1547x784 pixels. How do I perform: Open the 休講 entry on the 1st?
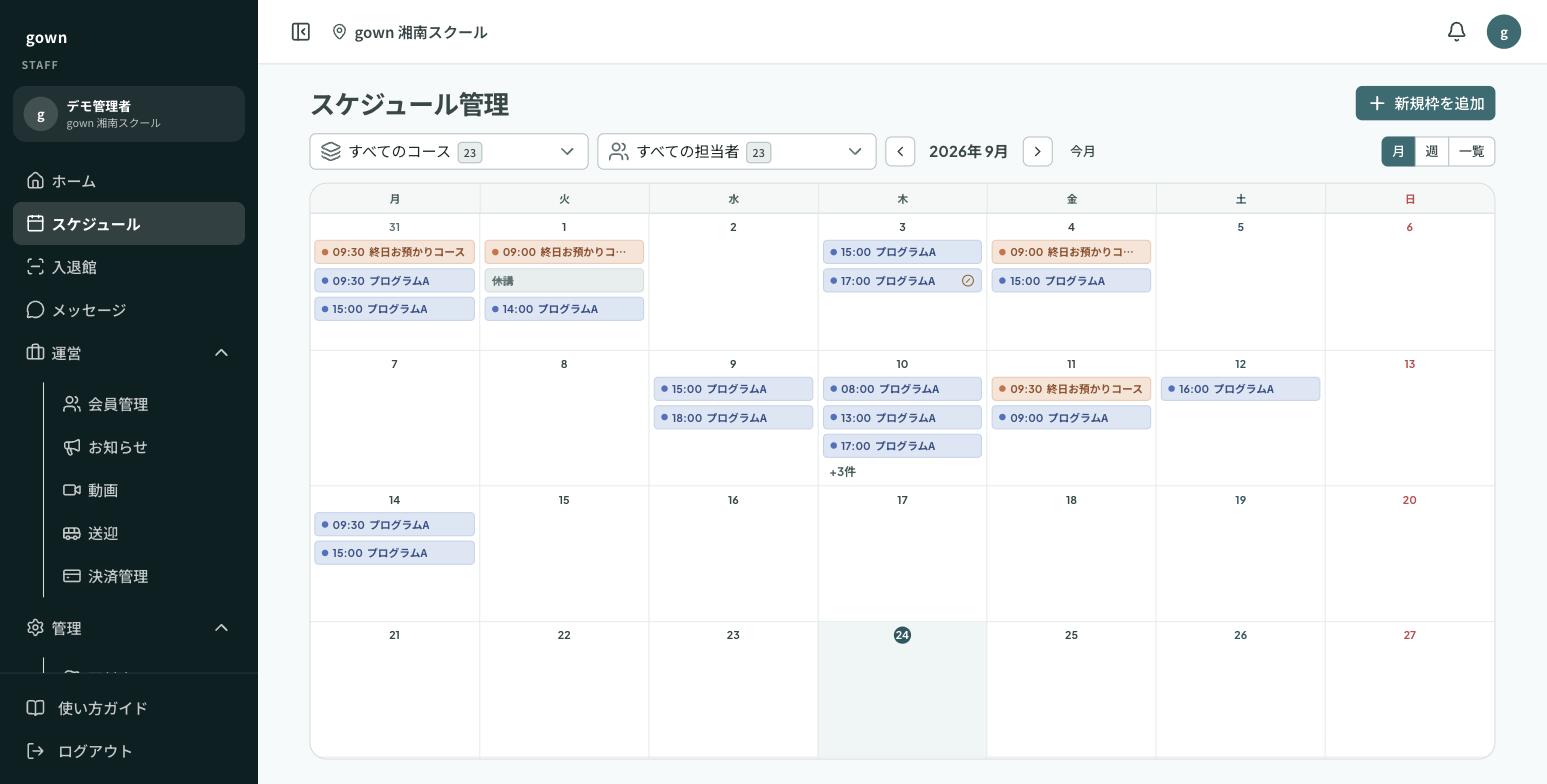point(564,281)
